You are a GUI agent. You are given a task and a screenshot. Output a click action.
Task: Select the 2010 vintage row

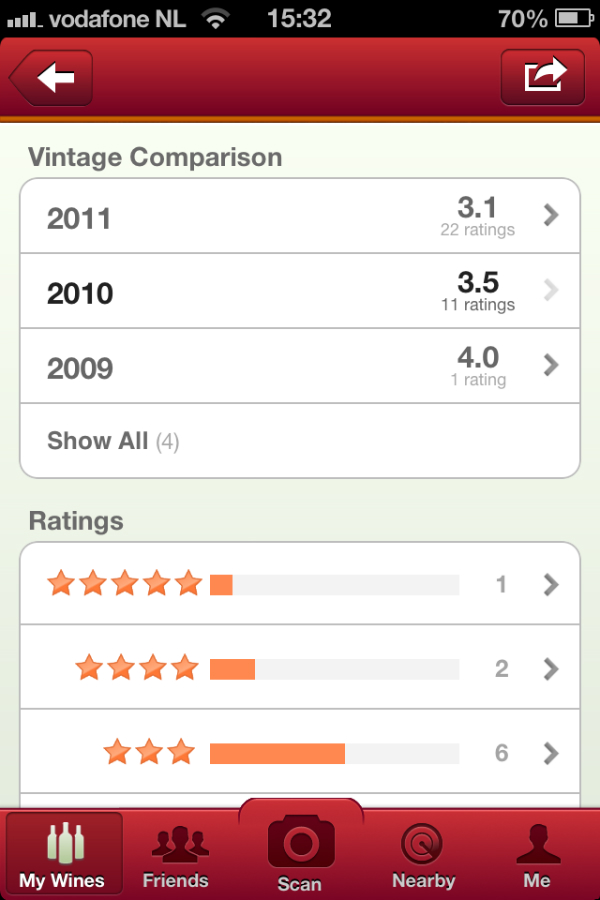click(x=300, y=292)
